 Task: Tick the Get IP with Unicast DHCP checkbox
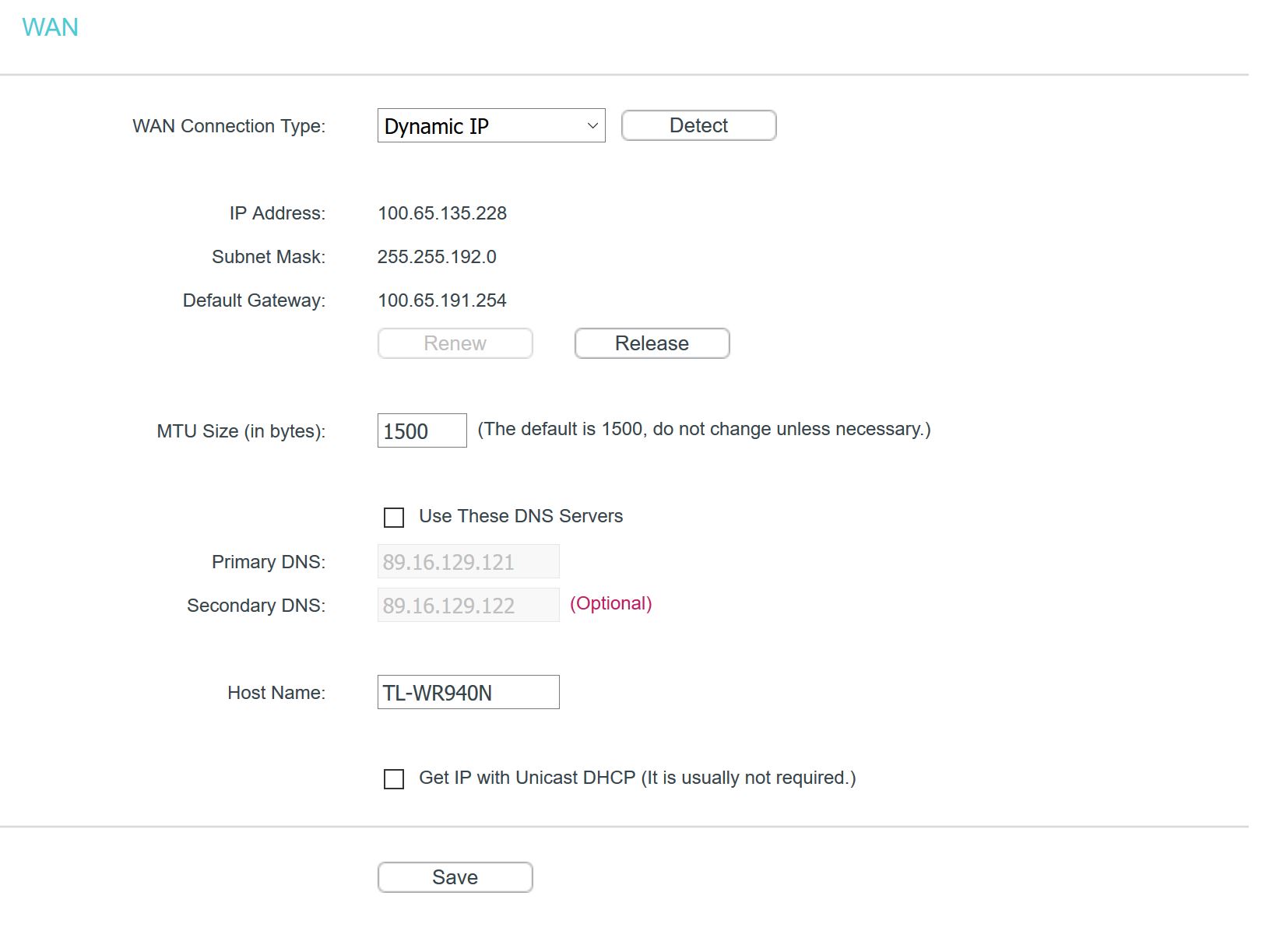[394, 779]
